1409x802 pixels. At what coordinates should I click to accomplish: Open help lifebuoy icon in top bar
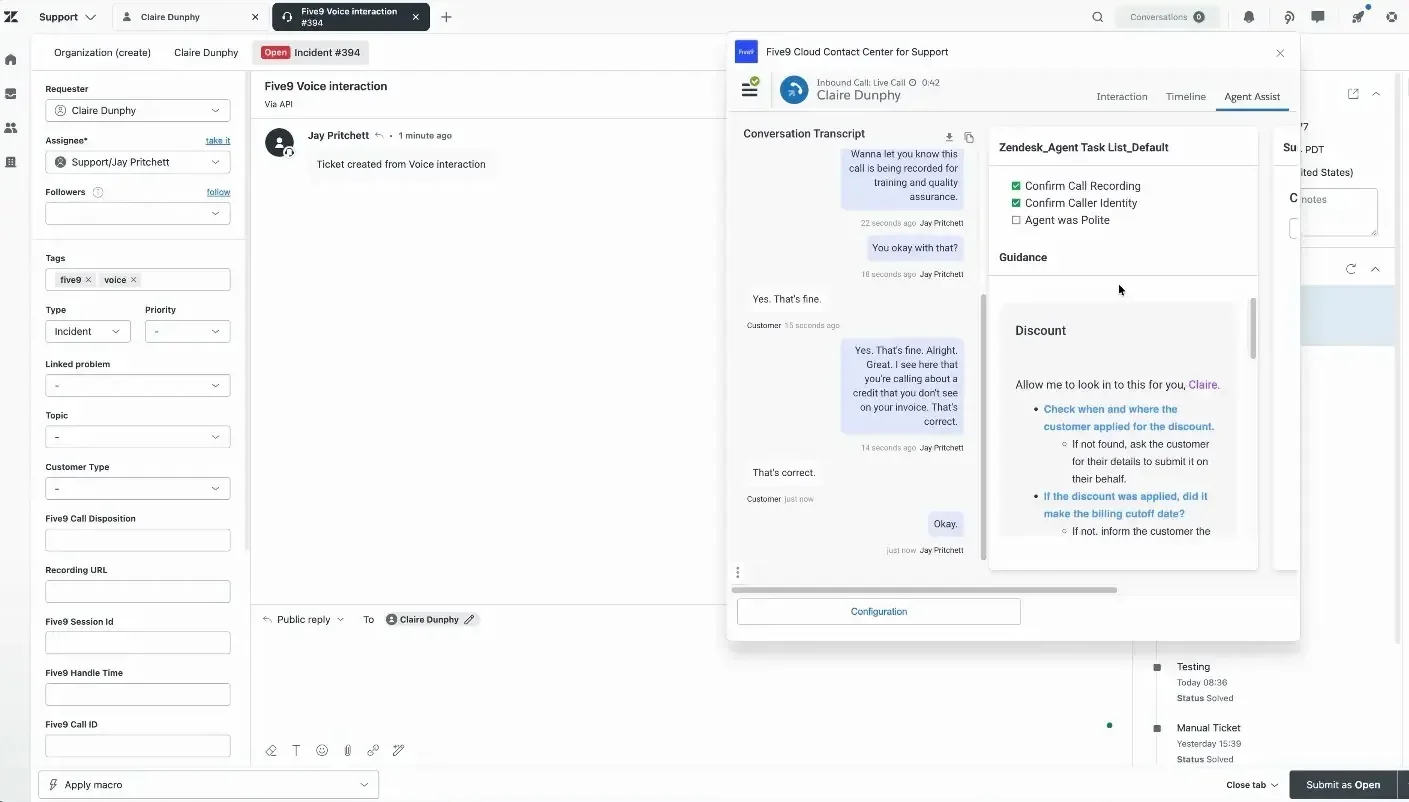pos(1391,17)
